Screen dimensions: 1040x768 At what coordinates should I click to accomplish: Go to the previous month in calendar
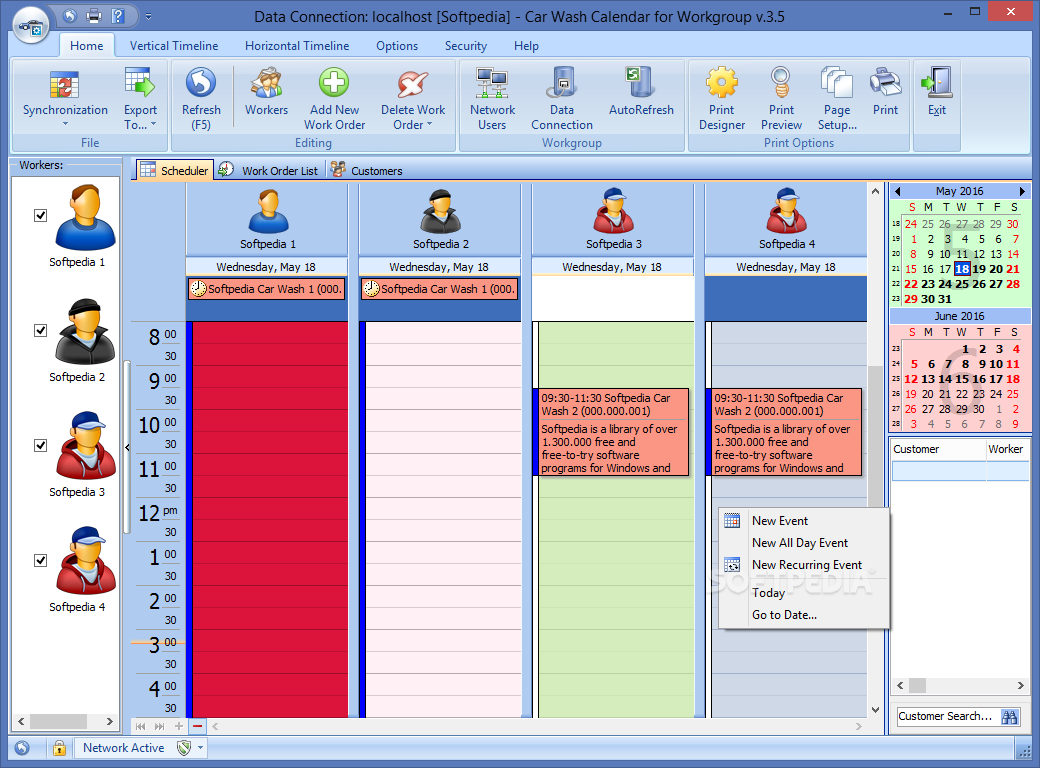tap(897, 191)
